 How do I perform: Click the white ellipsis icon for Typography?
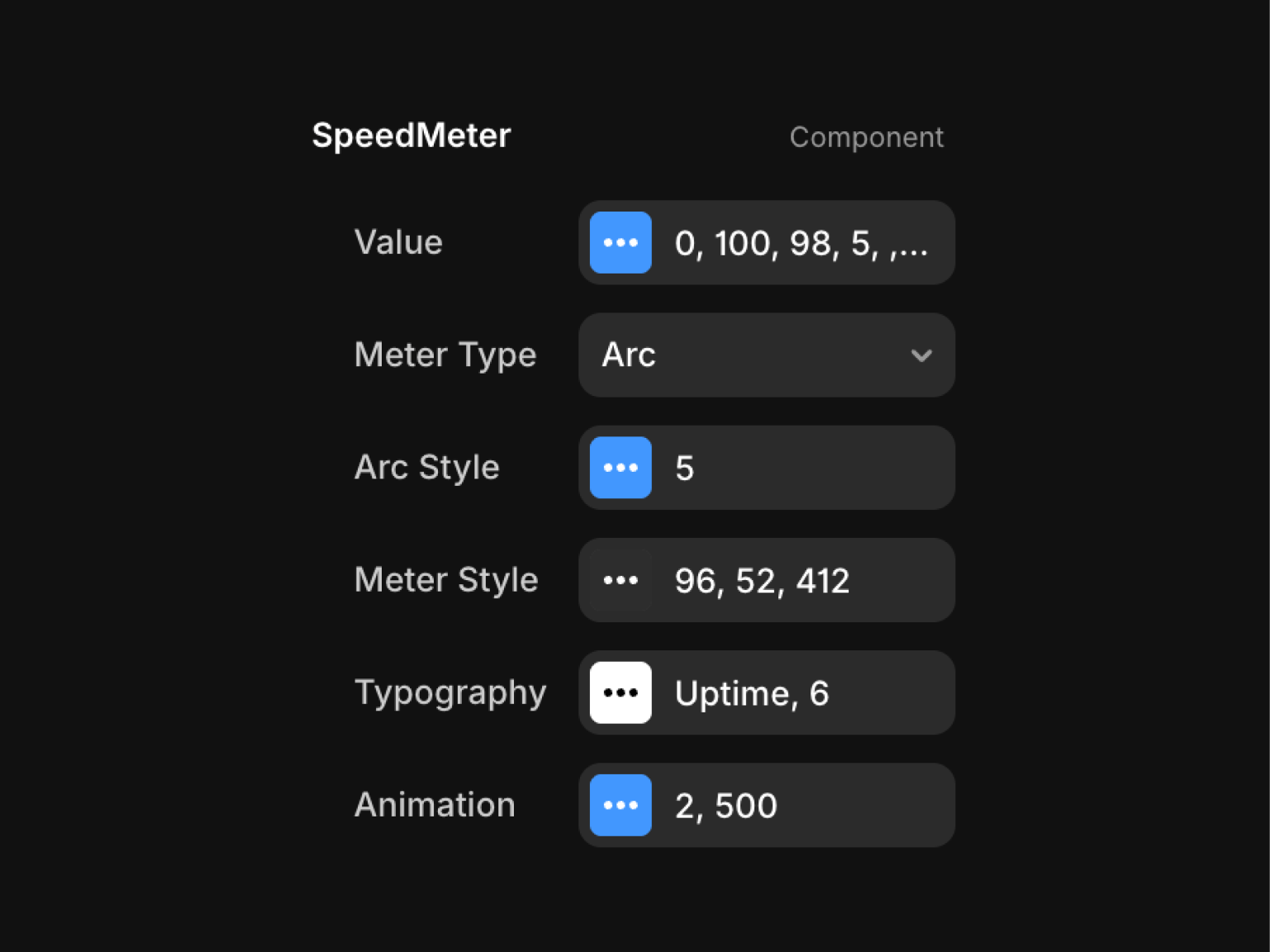[621, 693]
